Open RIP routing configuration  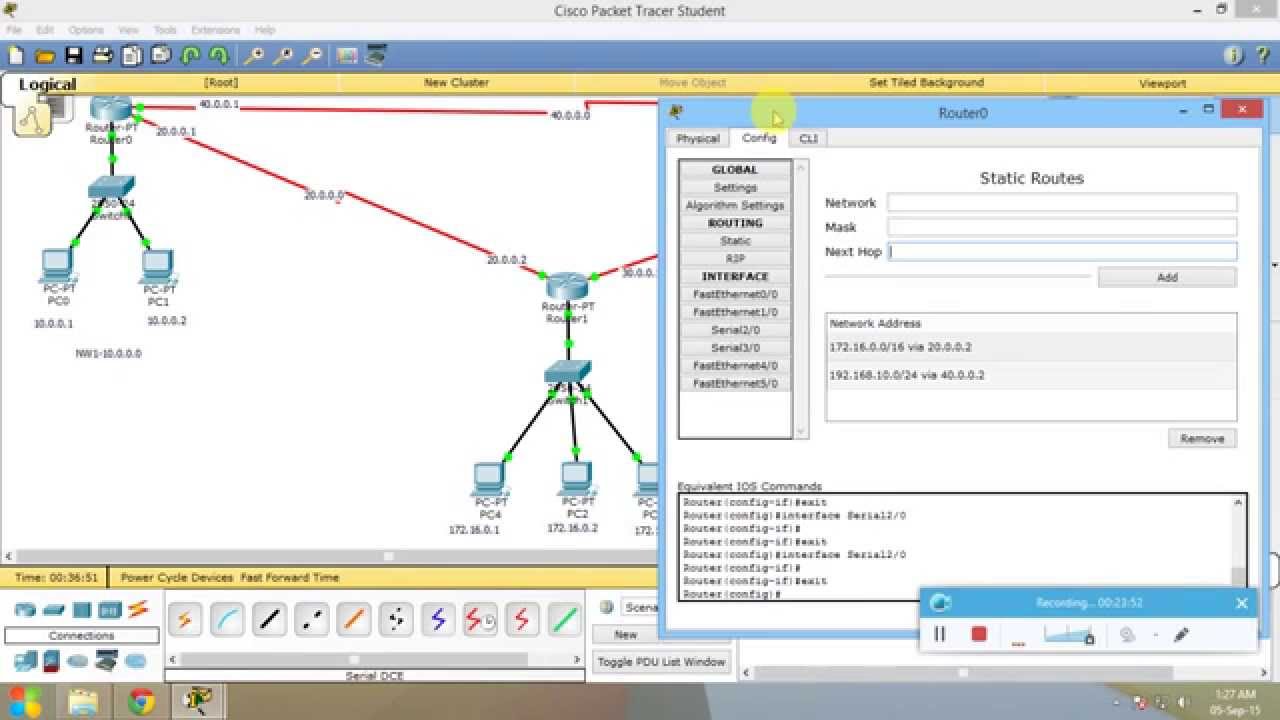pyautogui.click(x=735, y=259)
